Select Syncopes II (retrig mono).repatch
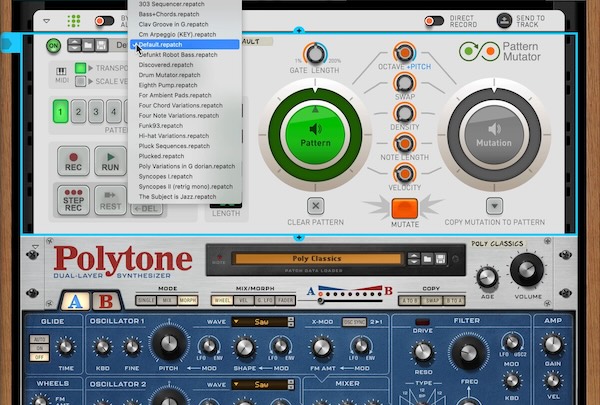The image size is (600, 405). (185, 186)
